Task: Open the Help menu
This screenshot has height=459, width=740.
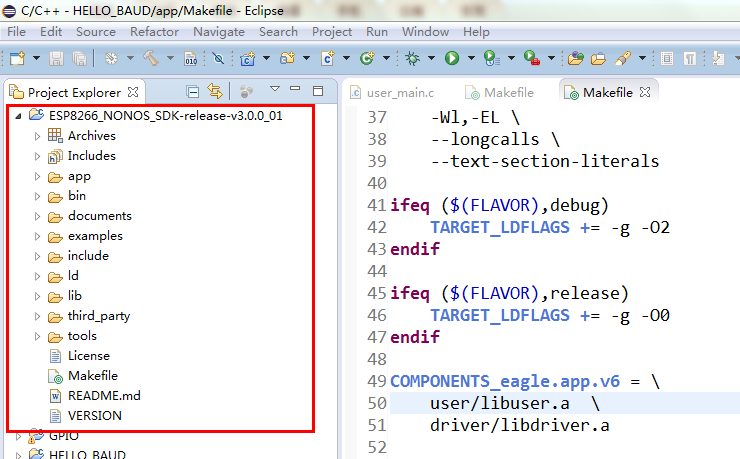Action: (476, 32)
